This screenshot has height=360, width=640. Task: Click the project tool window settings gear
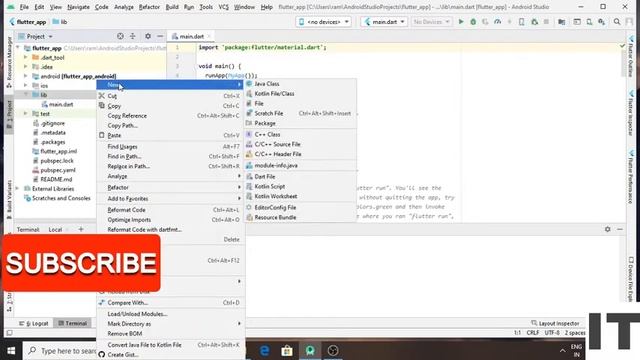[148, 36]
